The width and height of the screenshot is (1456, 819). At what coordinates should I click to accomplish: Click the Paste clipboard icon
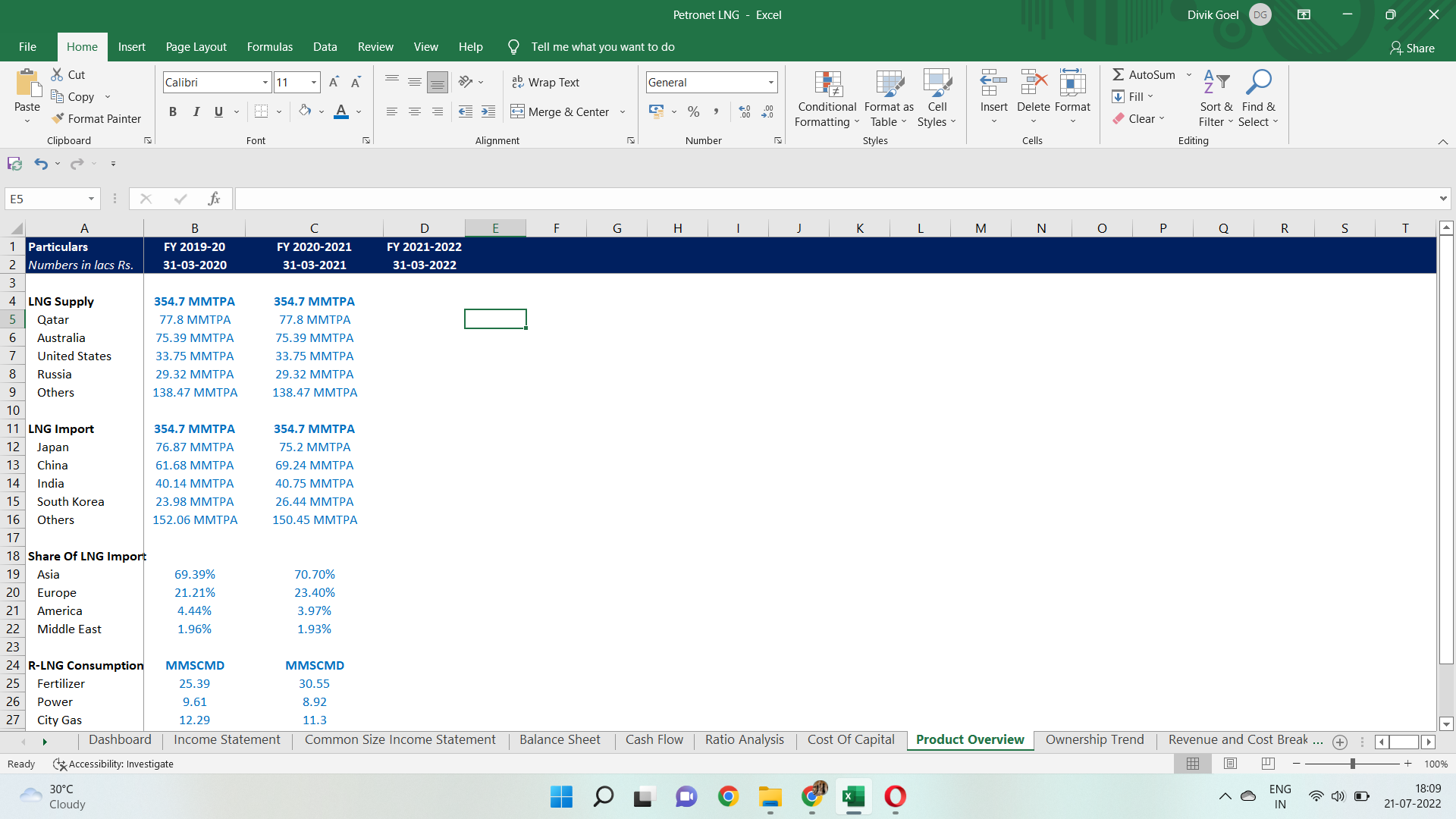(x=27, y=83)
